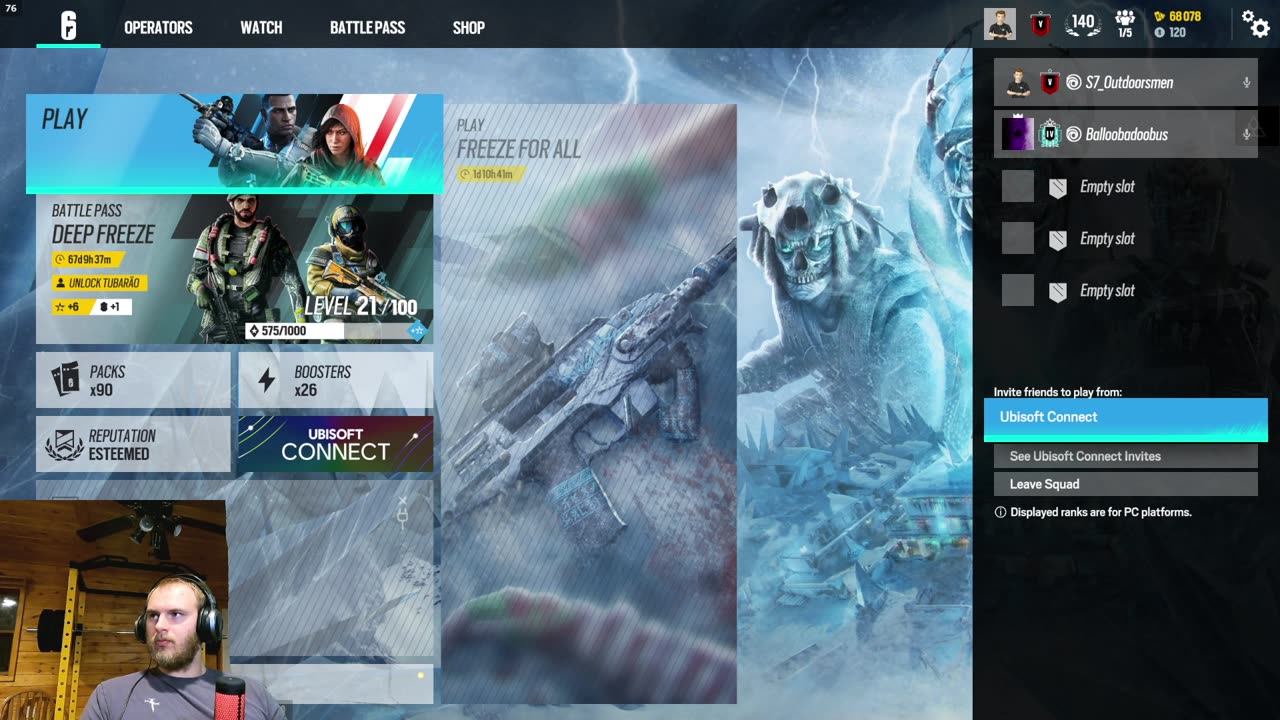Click the R6 credits 120 balance
Screen dimensions: 1280x720
[x=1170, y=33]
